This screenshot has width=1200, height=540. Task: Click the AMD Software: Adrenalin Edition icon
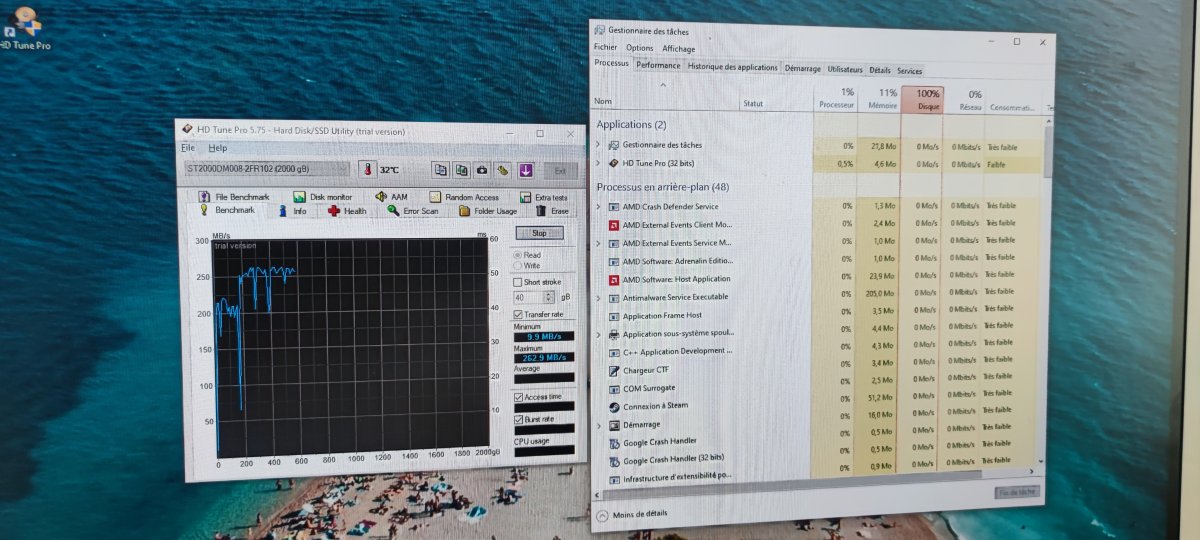coord(614,260)
